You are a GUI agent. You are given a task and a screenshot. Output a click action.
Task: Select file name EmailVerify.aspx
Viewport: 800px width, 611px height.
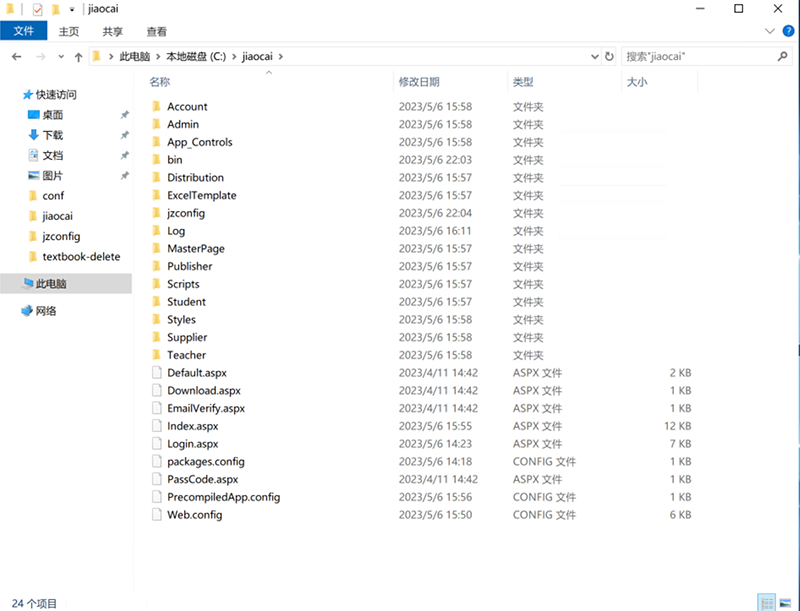point(206,408)
